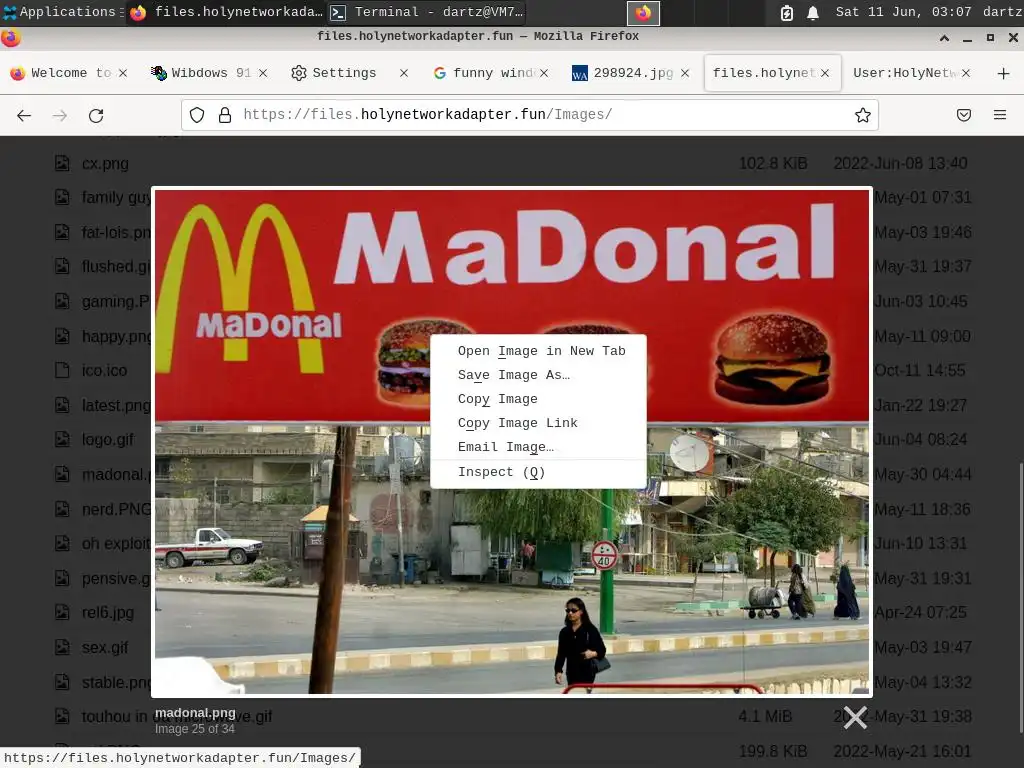Select Email Image… menu entry
The height and width of the screenshot is (768, 1024).
pos(538,447)
